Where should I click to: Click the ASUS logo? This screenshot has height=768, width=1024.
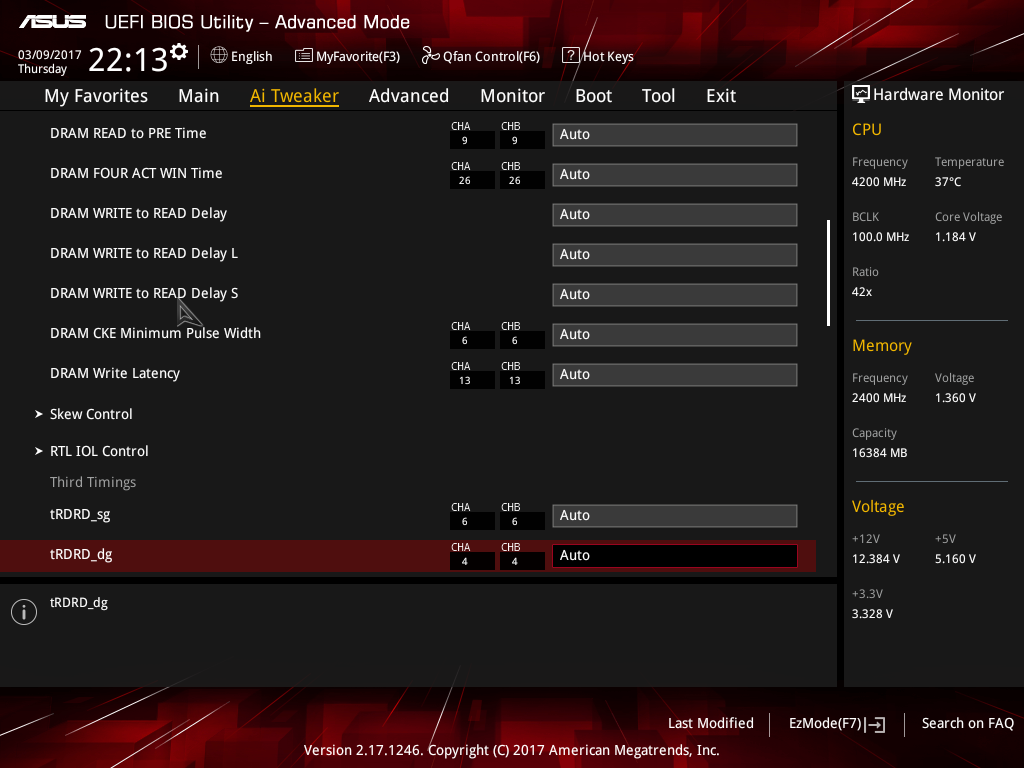[x=52, y=22]
